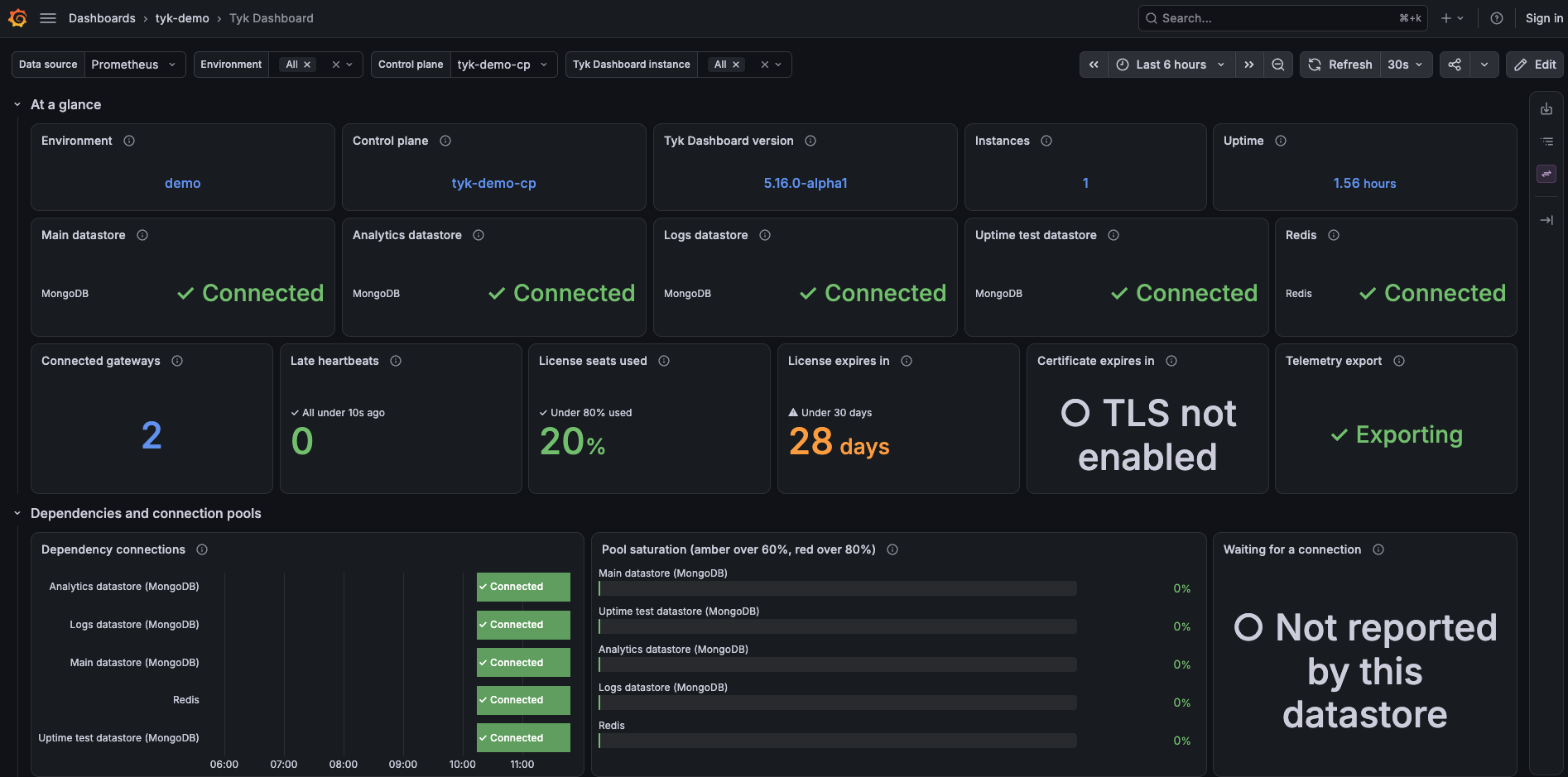Open the Control plane tyk-demo-cp dropdown

503,65
